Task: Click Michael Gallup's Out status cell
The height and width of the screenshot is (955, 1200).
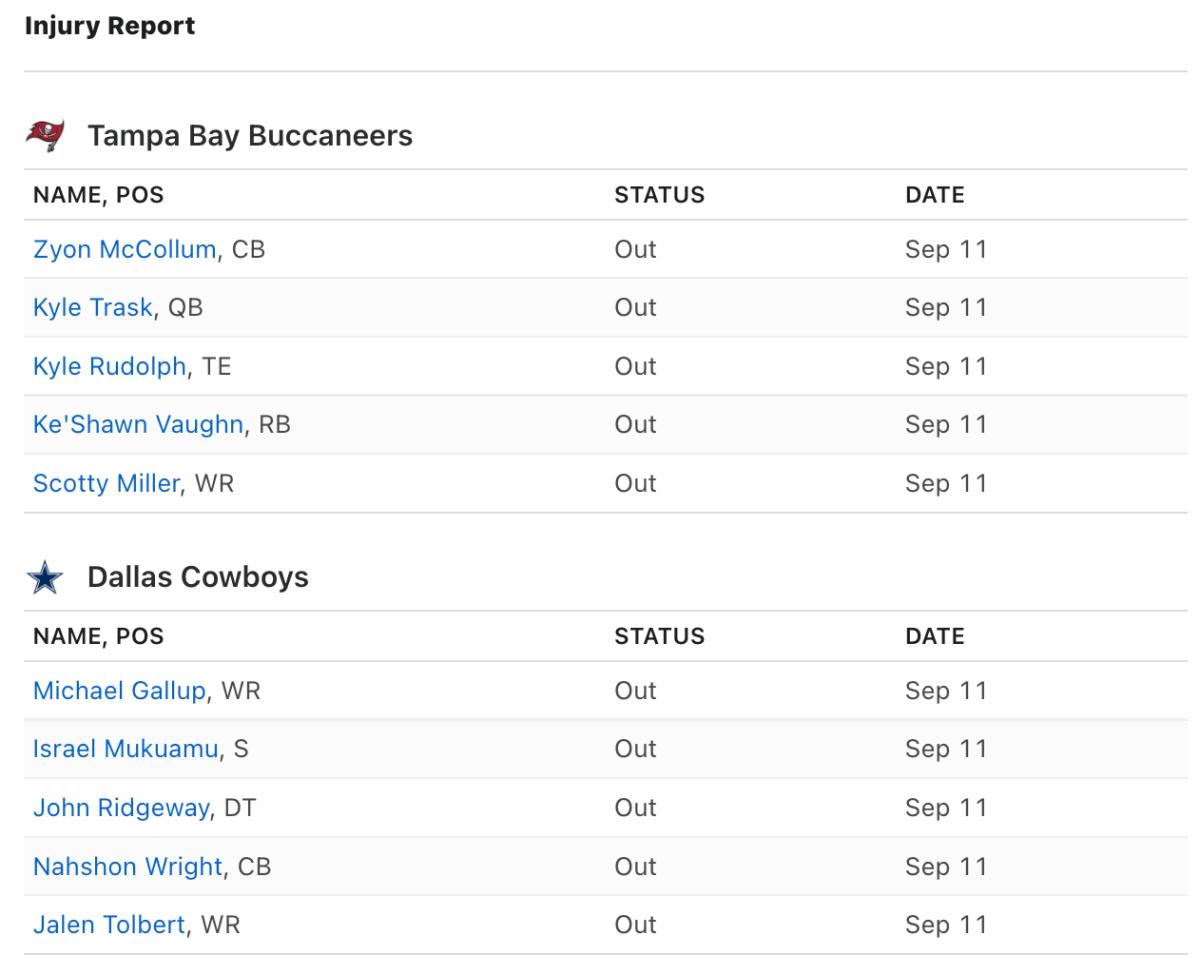Action: 635,691
